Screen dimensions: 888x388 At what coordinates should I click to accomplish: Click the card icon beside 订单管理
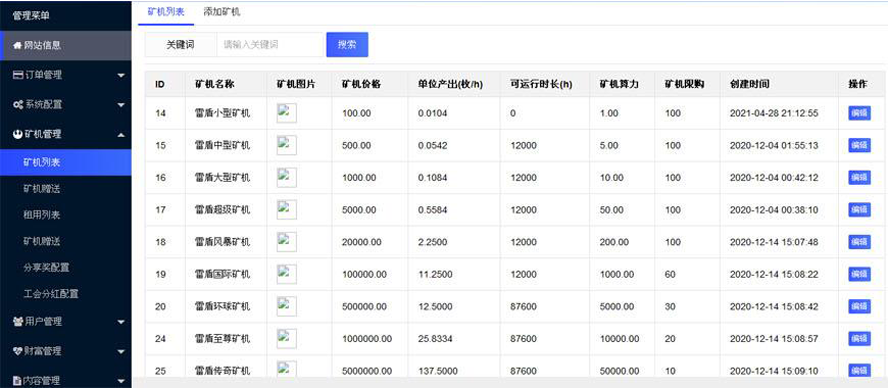click(18, 75)
